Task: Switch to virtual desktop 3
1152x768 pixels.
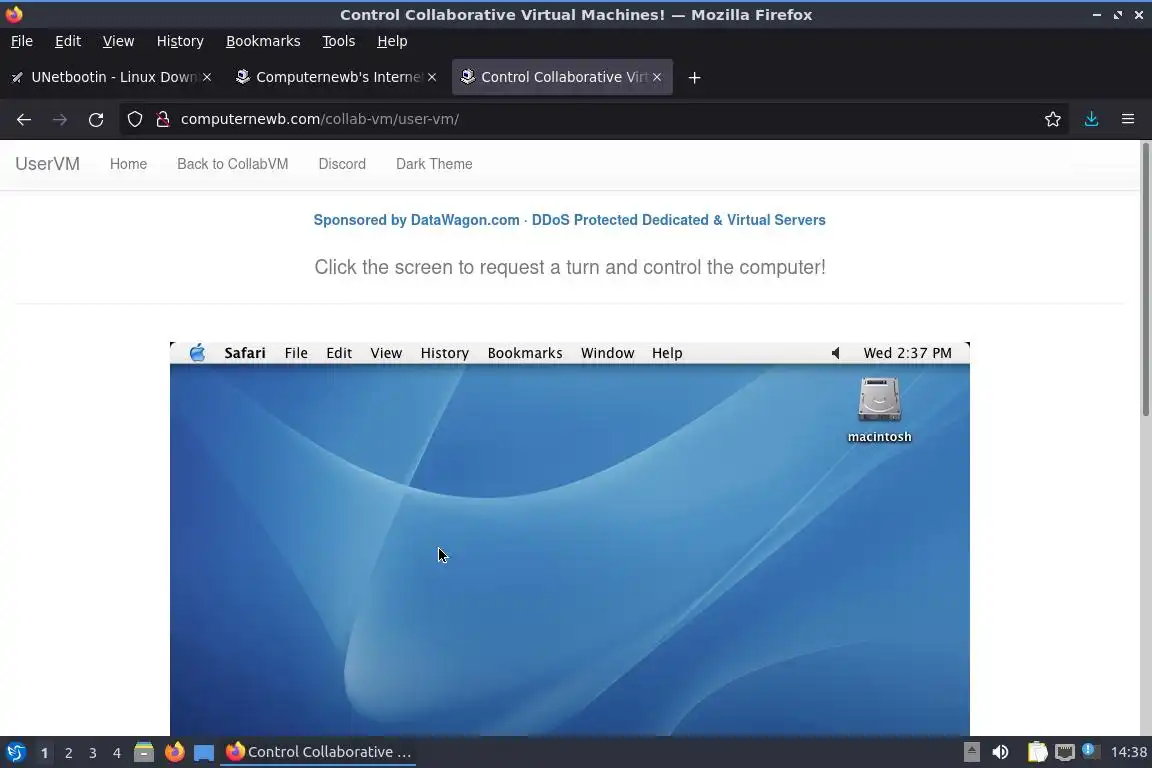Action: (93, 753)
